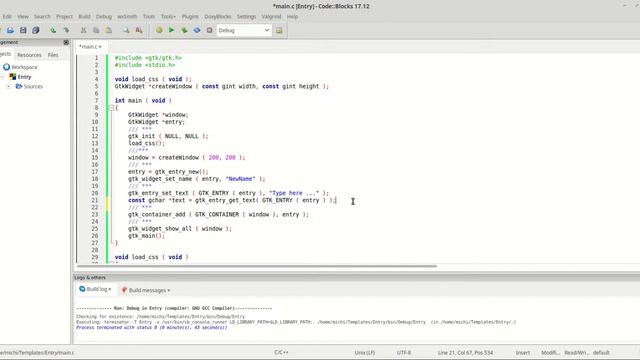Click the Line 21 position status entry
Viewport: 640px width, 360px height.
[465, 352]
